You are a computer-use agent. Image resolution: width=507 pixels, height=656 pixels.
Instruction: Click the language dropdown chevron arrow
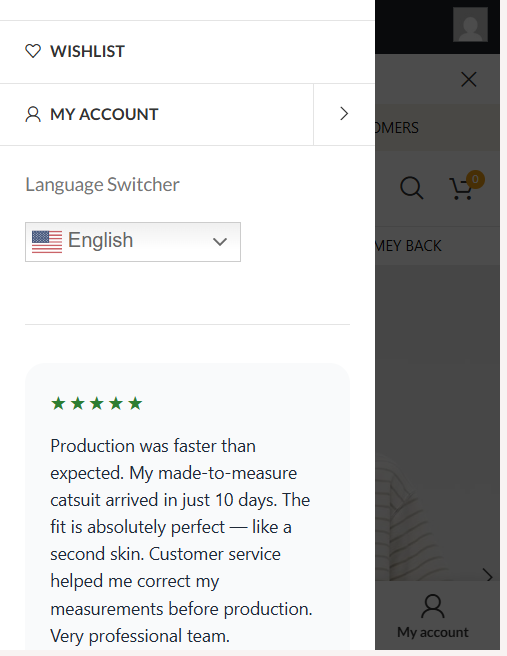click(220, 242)
